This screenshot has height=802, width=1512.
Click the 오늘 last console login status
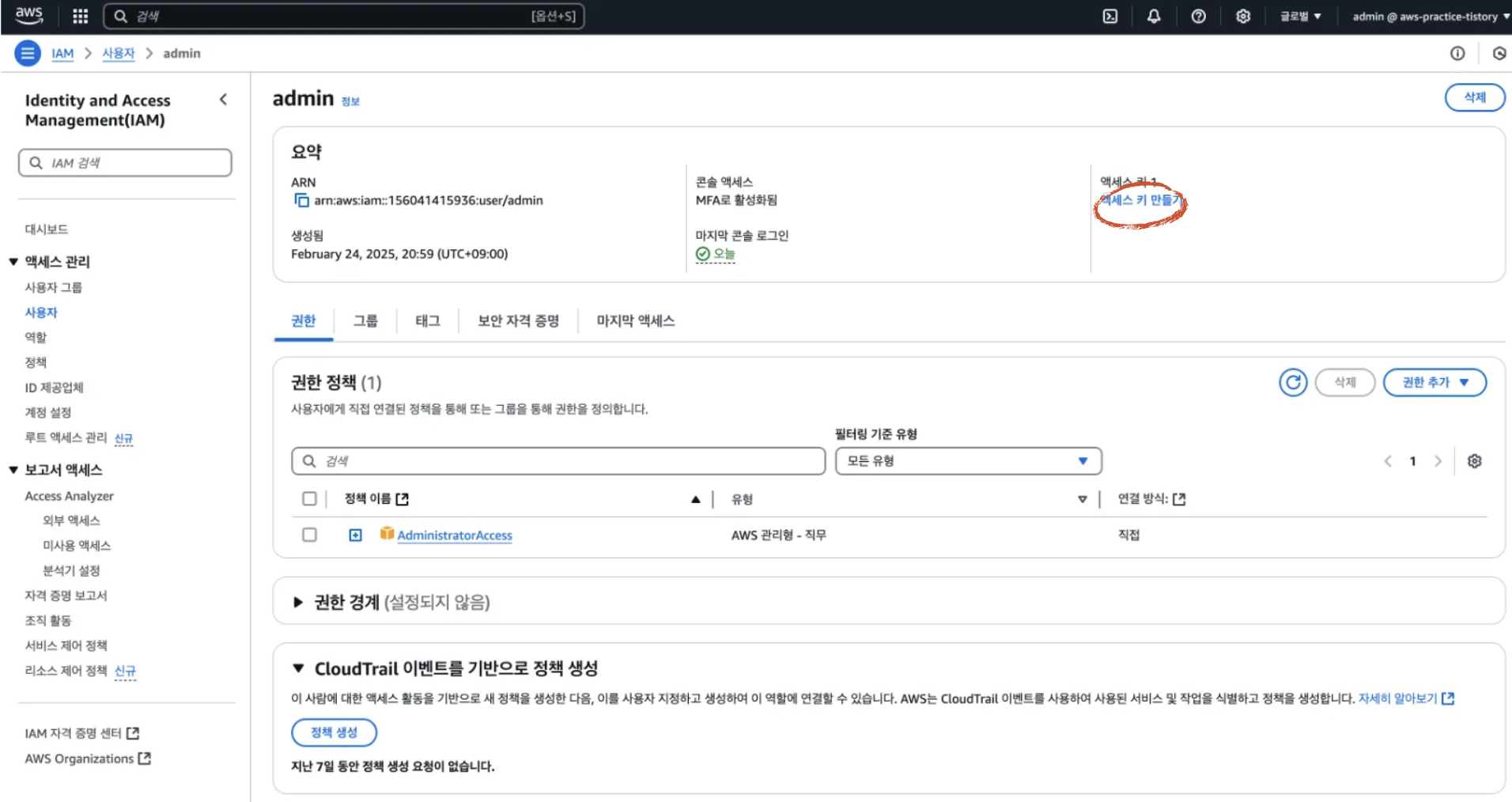coord(716,254)
